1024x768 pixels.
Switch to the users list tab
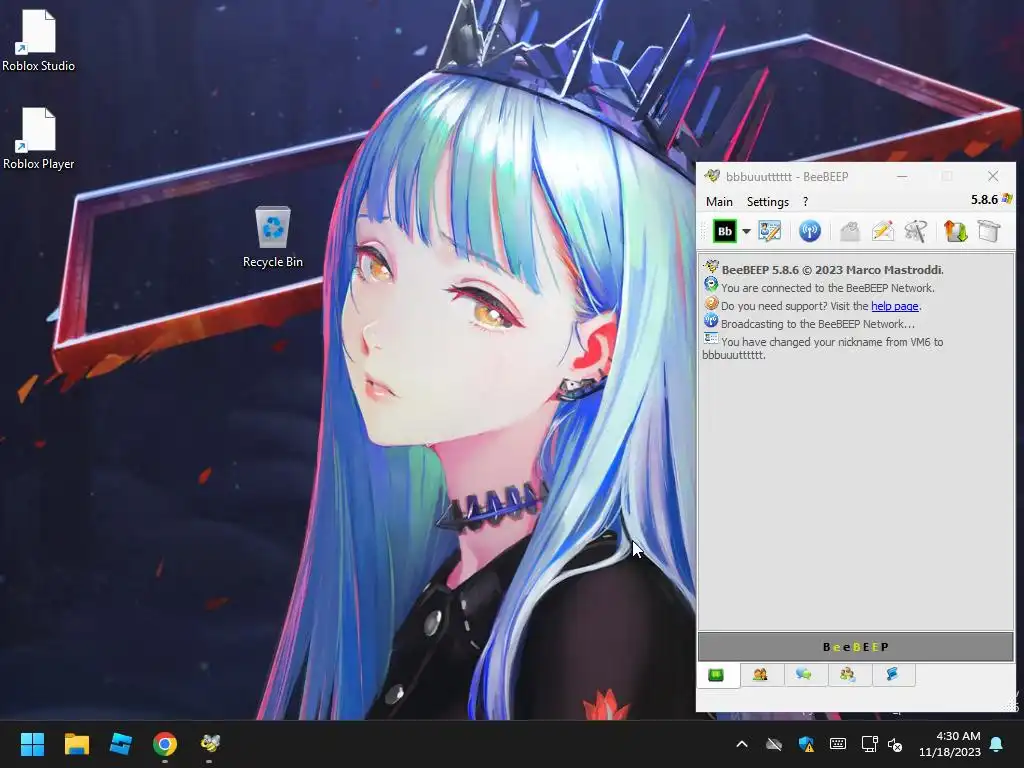[760, 675]
